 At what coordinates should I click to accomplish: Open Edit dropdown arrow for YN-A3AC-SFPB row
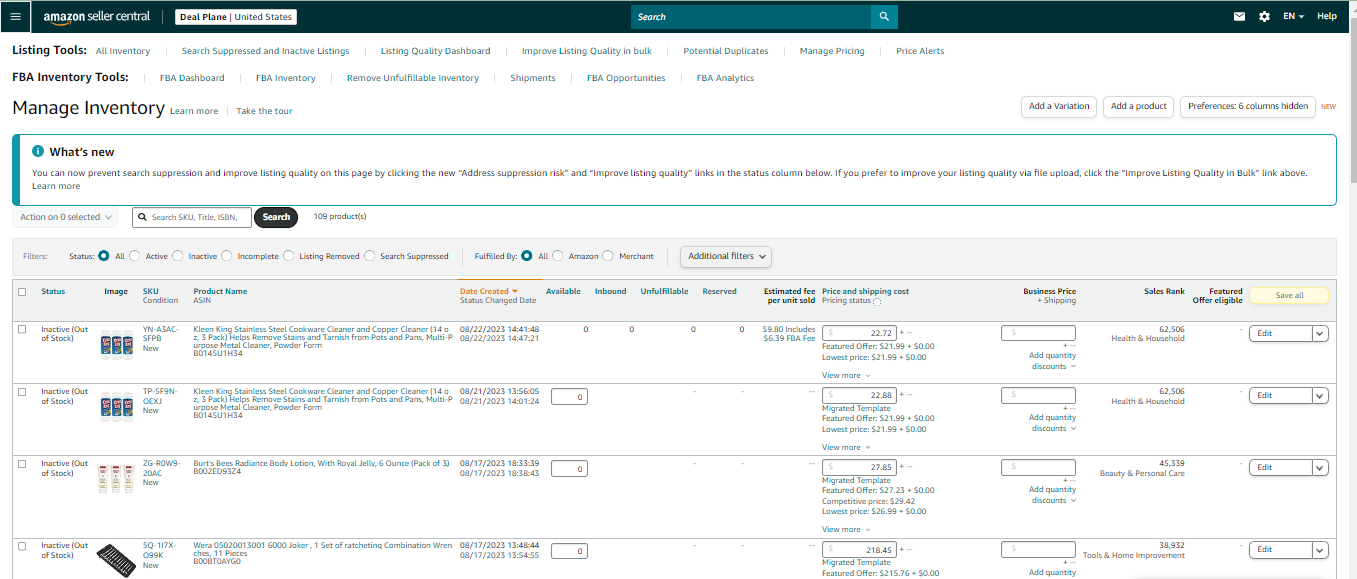(x=1320, y=333)
